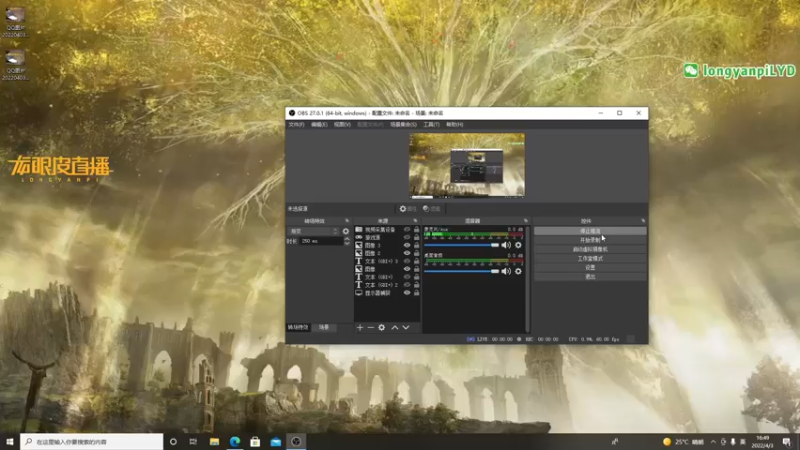Click the mixer panel vertical scrollbar
800x450 pixels.
(x=528, y=279)
